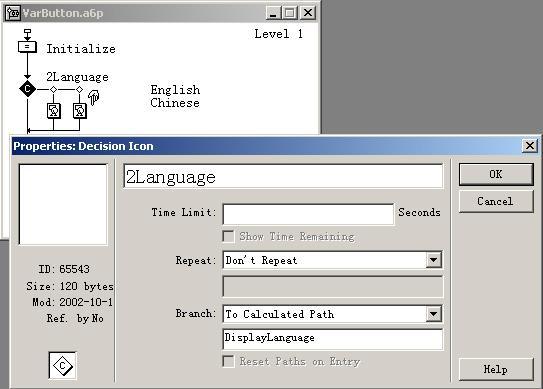
Task: Click the disabled repeat condition field
Action: click(333, 286)
